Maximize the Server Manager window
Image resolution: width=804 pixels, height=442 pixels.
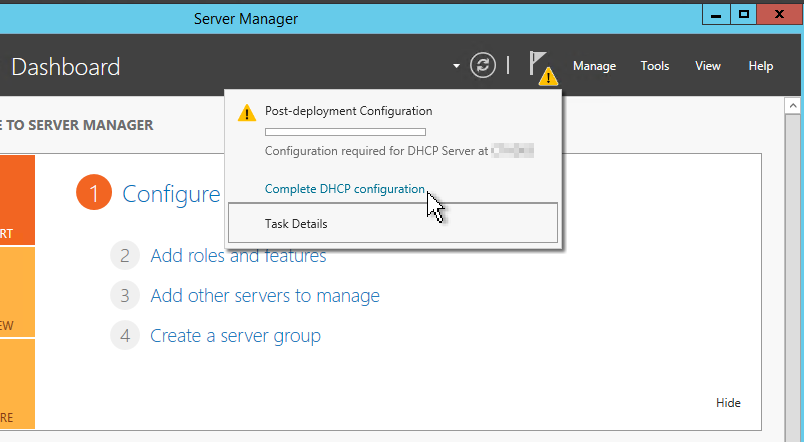click(744, 15)
